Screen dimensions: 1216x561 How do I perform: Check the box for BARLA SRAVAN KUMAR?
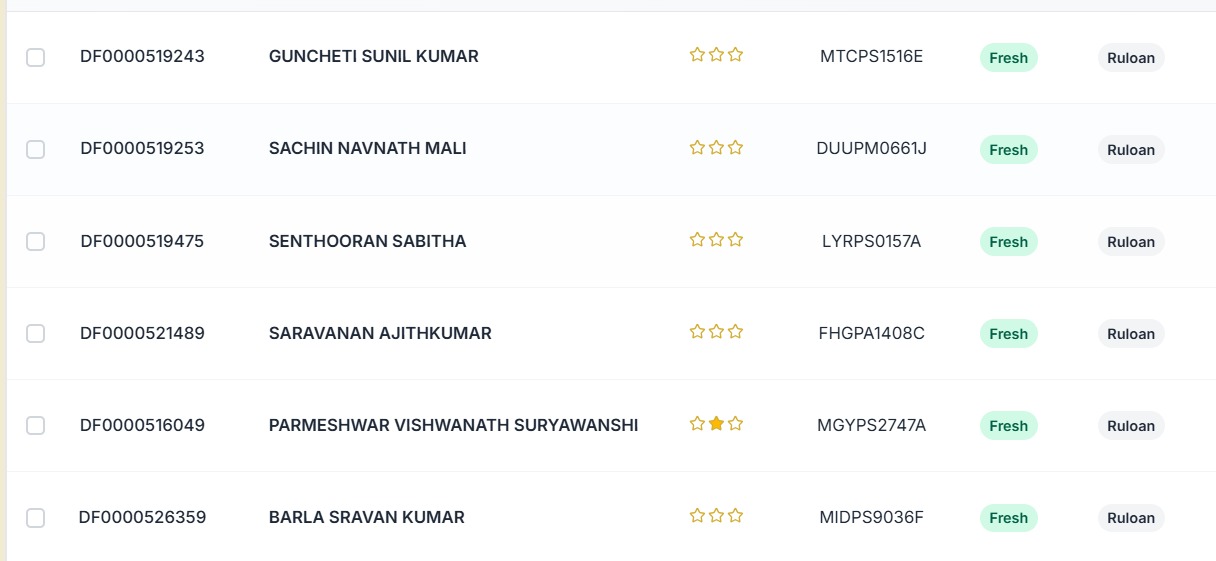[x=35, y=518]
